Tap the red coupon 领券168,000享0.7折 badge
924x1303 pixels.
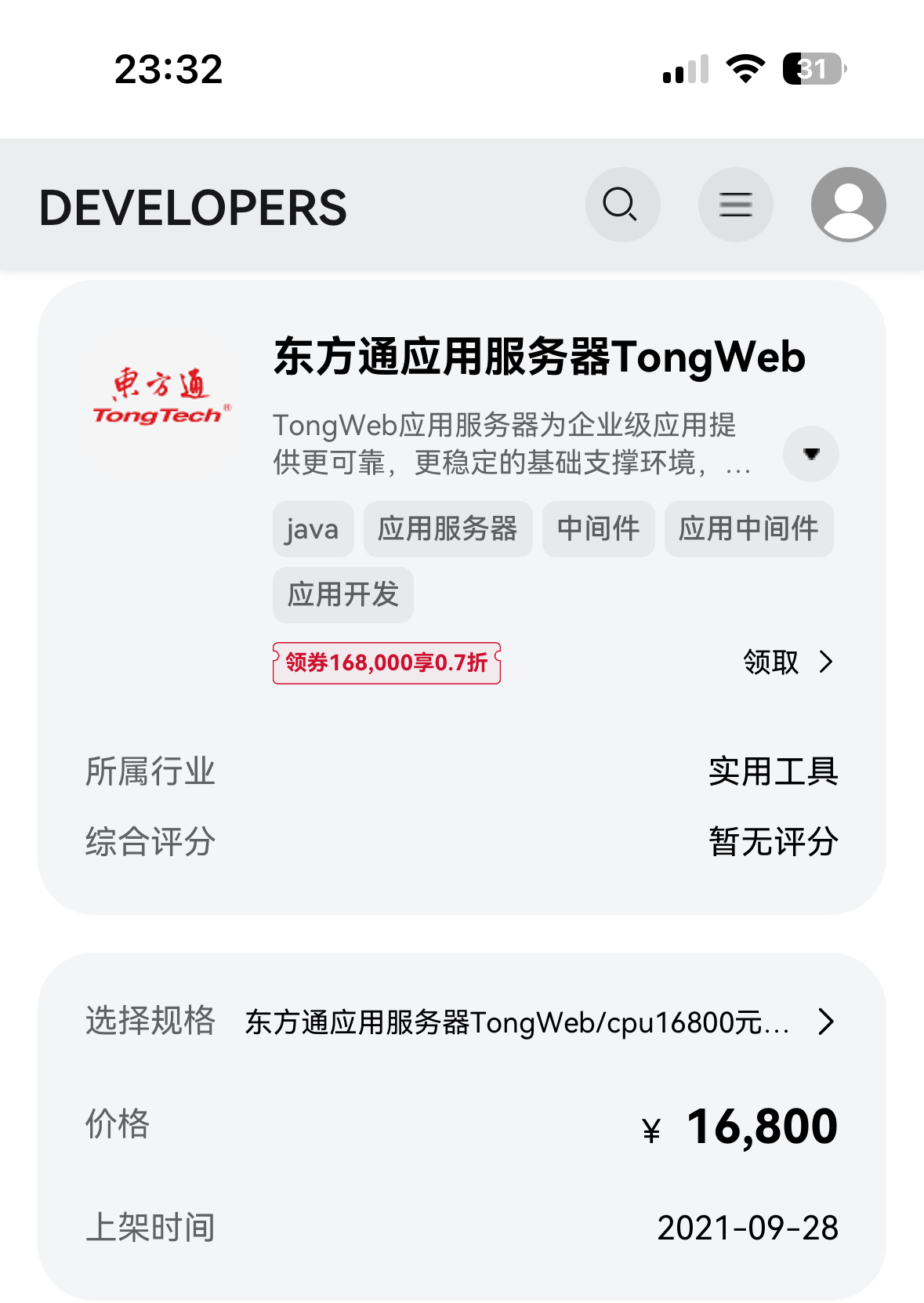click(386, 663)
